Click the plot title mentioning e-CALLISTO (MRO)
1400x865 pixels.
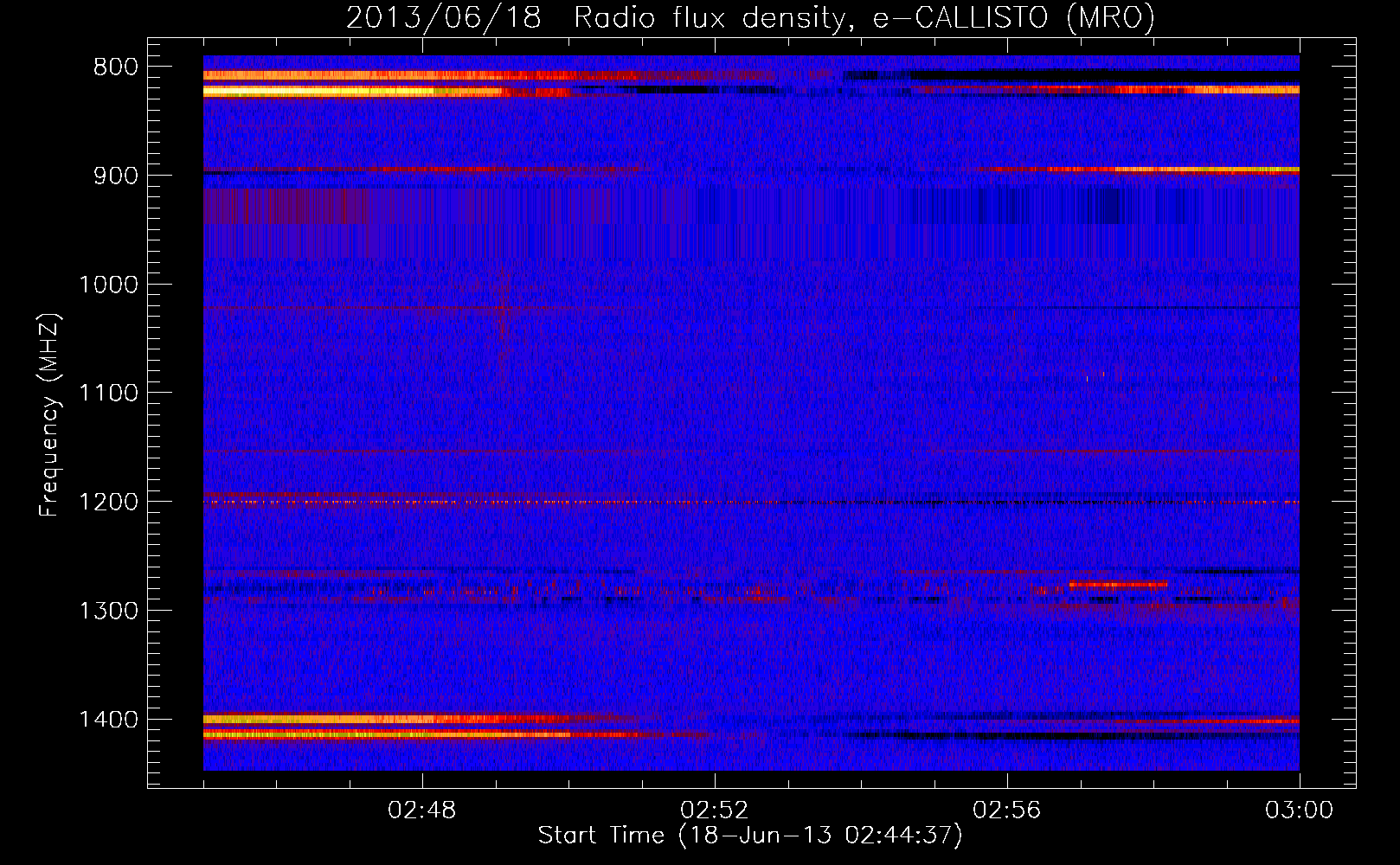[750, 17]
